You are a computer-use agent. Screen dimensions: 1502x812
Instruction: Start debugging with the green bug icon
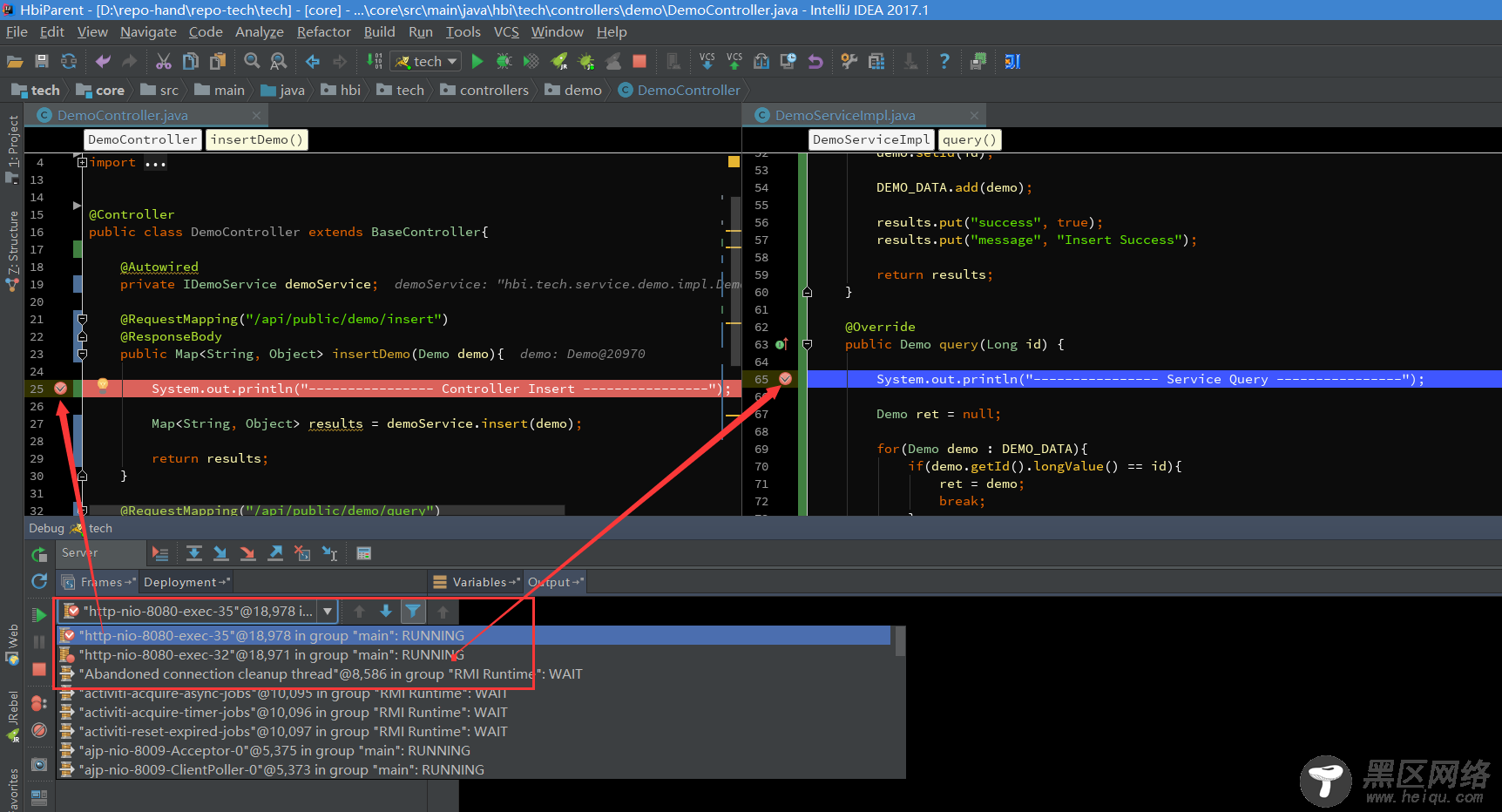tap(504, 61)
